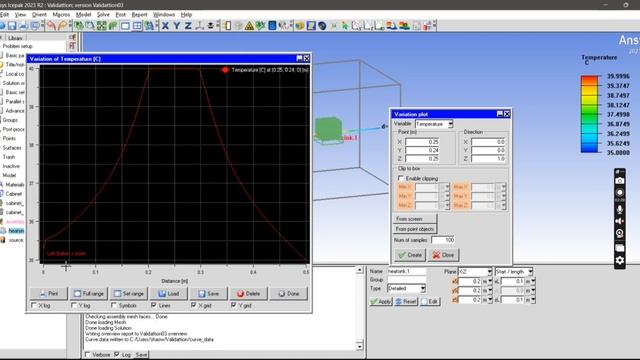Click the Num of samples input field

coord(443,240)
